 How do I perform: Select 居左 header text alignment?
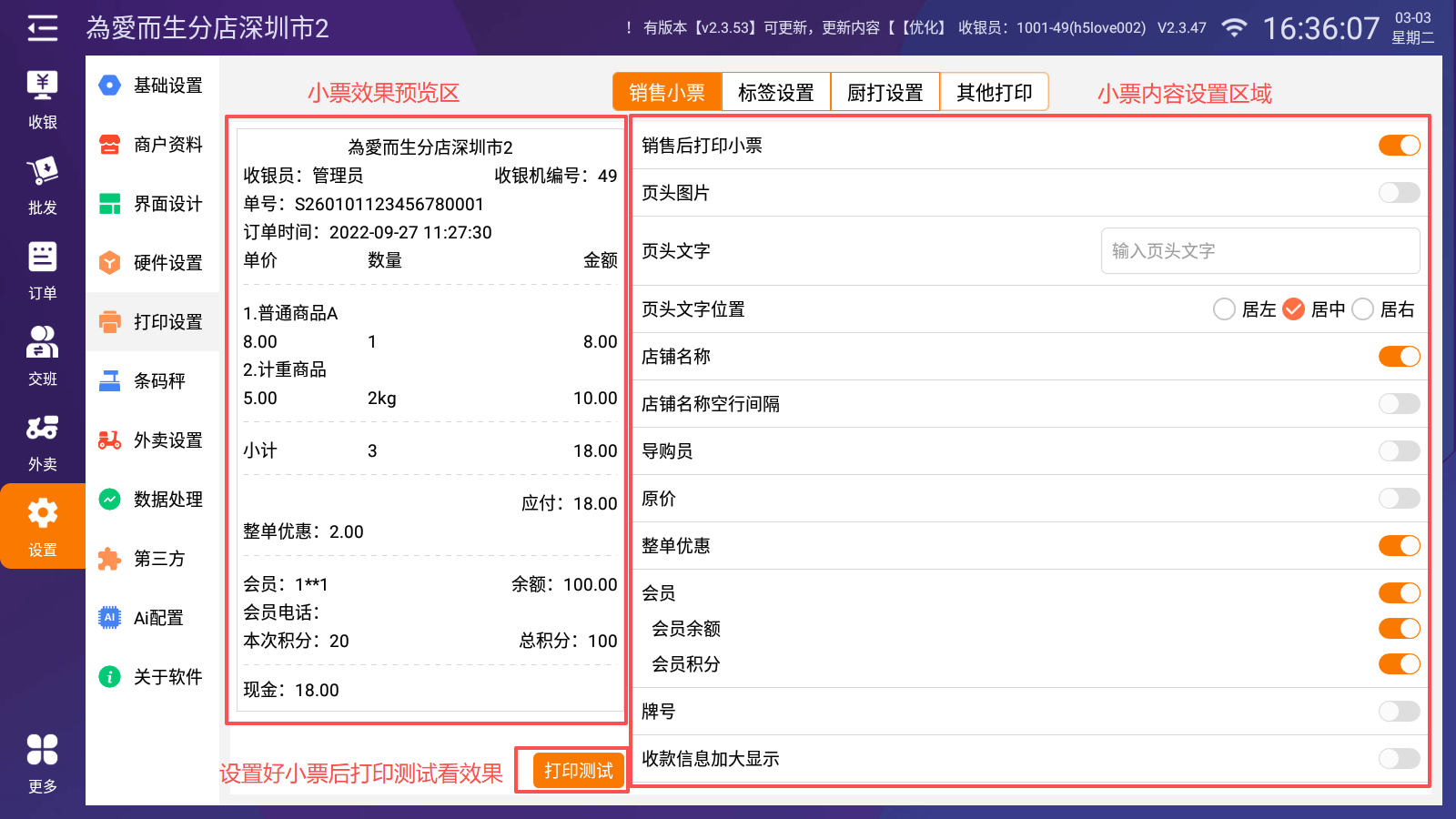click(1224, 309)
